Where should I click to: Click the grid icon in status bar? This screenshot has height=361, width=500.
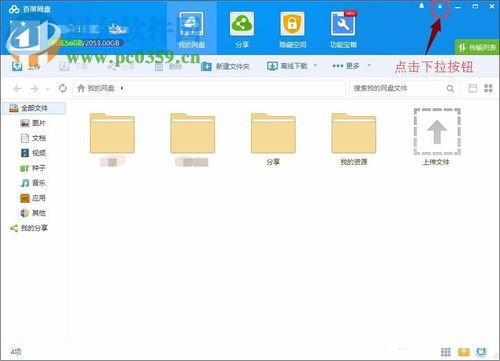[446, 352]
